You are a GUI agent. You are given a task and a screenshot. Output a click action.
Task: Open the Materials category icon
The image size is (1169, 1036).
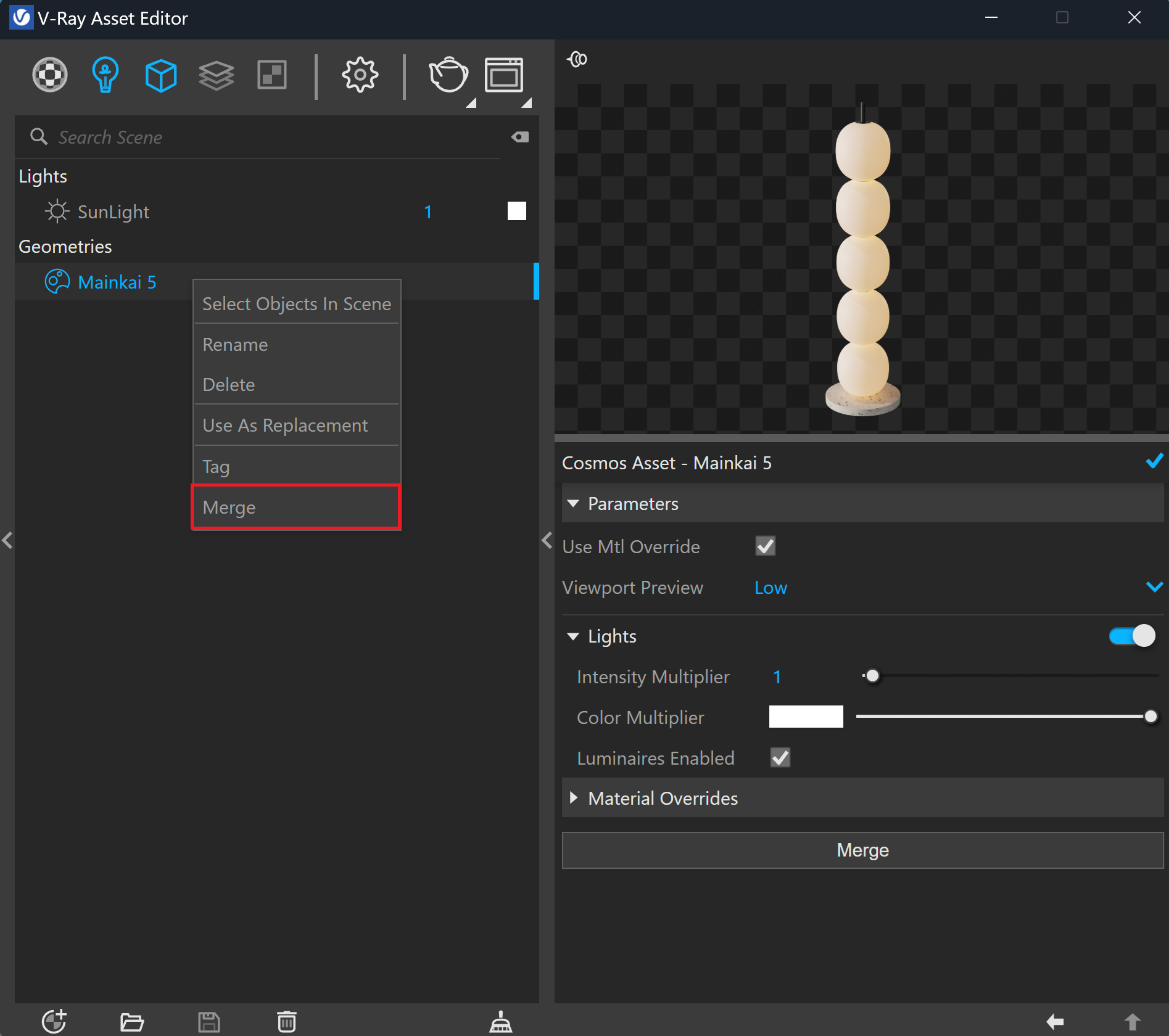point(50,75)
